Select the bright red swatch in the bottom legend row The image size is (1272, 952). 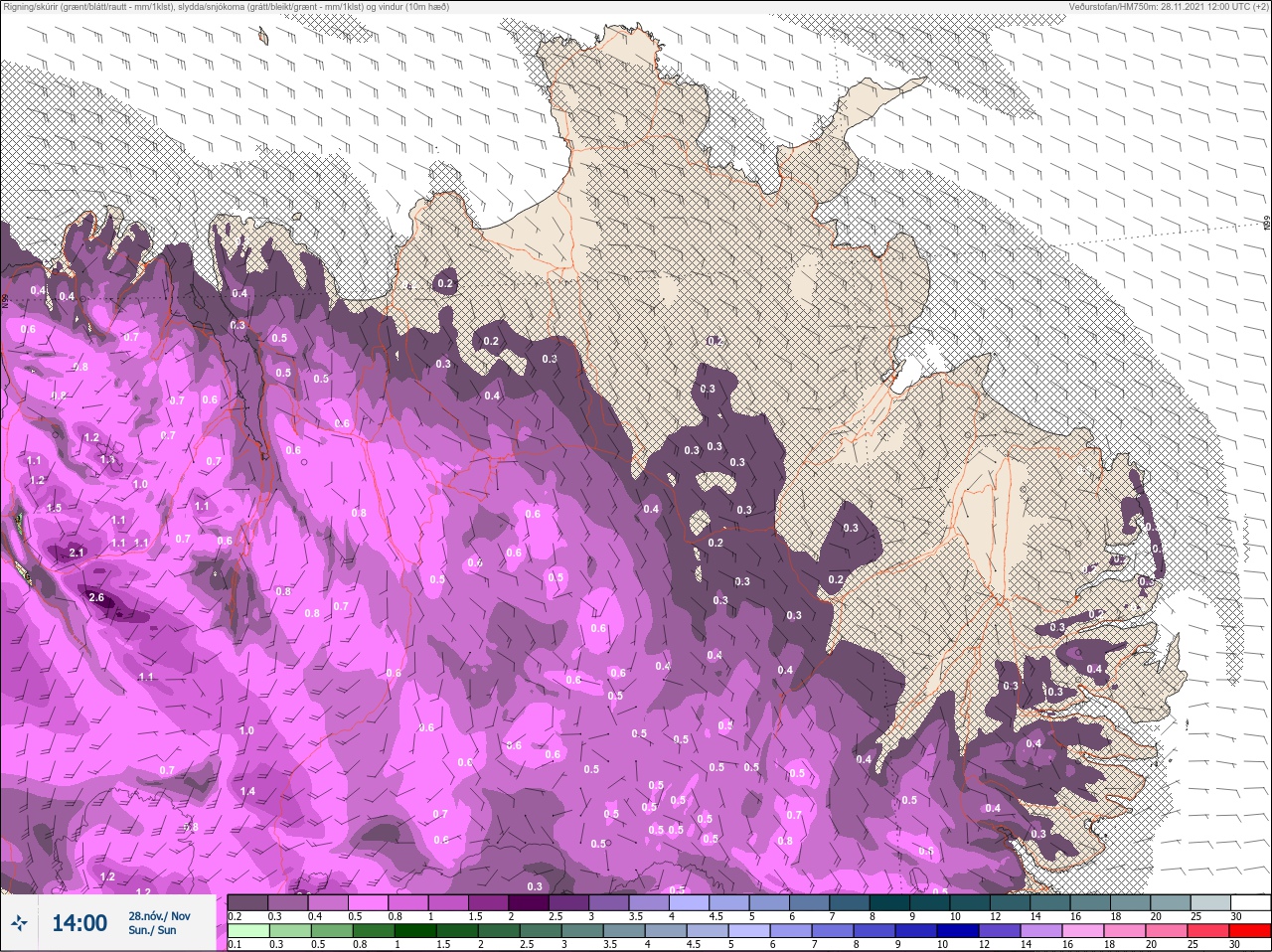pos(1249,931)
